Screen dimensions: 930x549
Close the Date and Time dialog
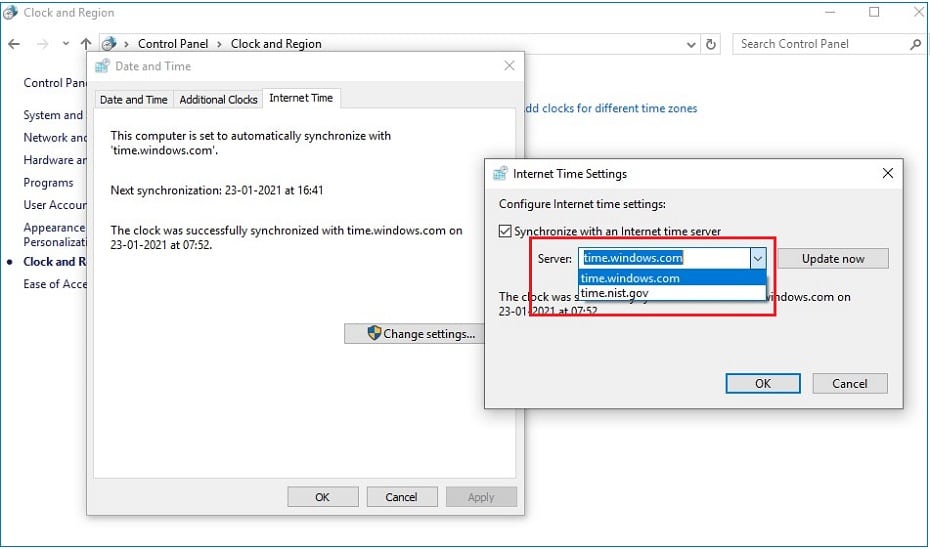(509, 66)
